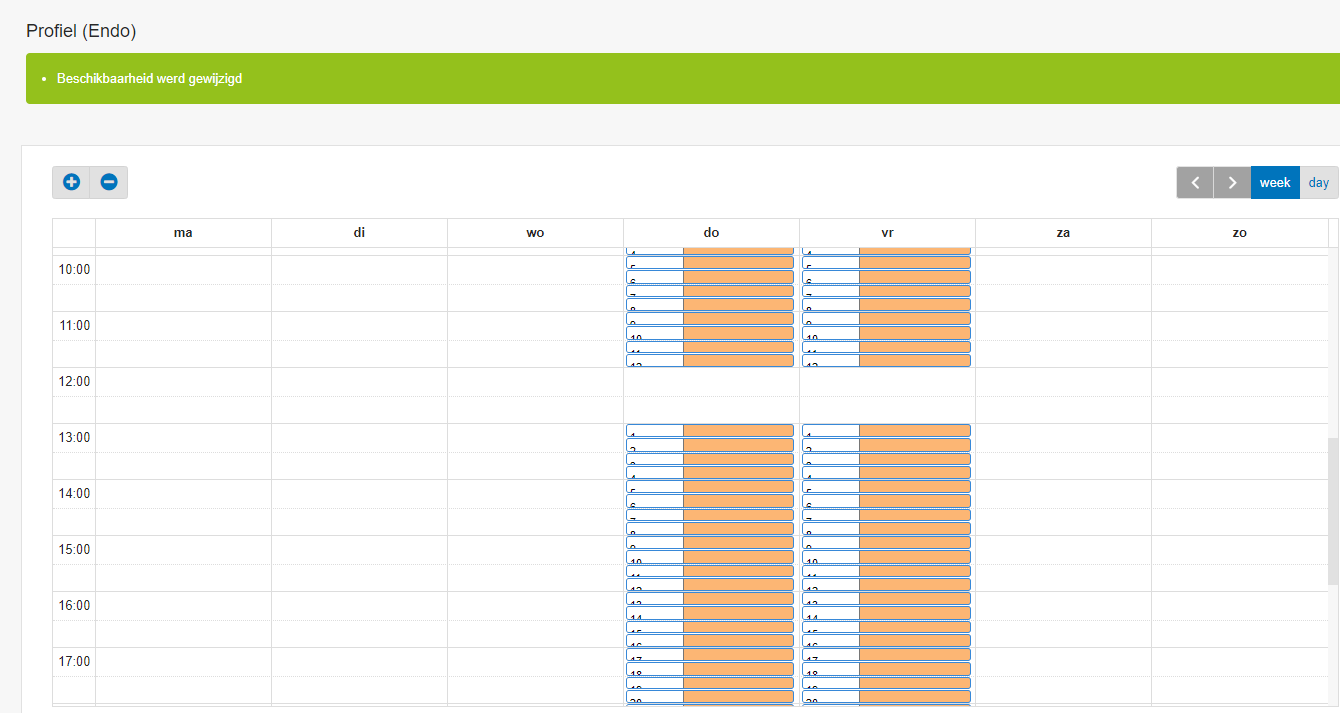The height and width of the screenshot is (713, 1340).
Task: Click the plus zoom-in icon
Action: pos(71,182)
